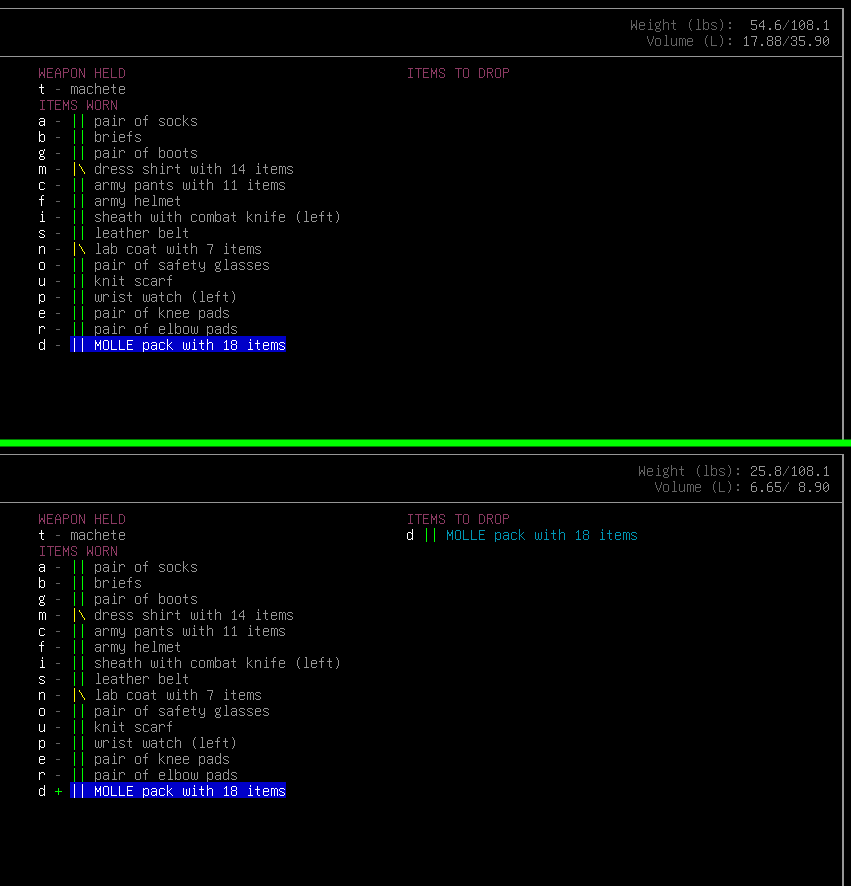
Task: Click 'Weight (lbs): 54.6/108.1' readout
Action: (730, 25)
